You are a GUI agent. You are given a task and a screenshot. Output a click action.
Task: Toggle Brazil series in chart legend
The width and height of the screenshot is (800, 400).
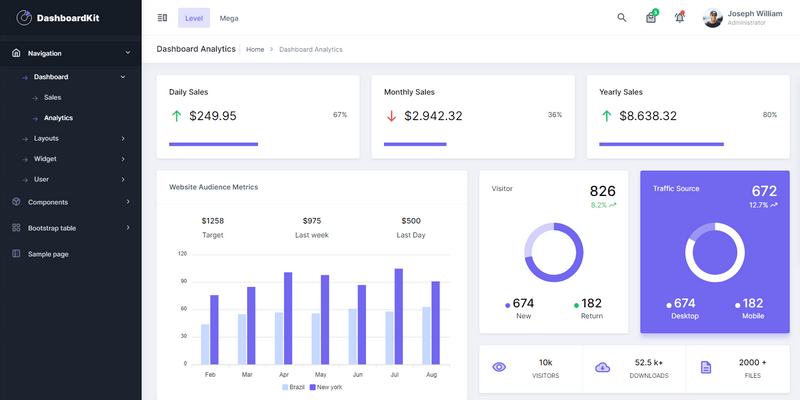click(295, 387)
